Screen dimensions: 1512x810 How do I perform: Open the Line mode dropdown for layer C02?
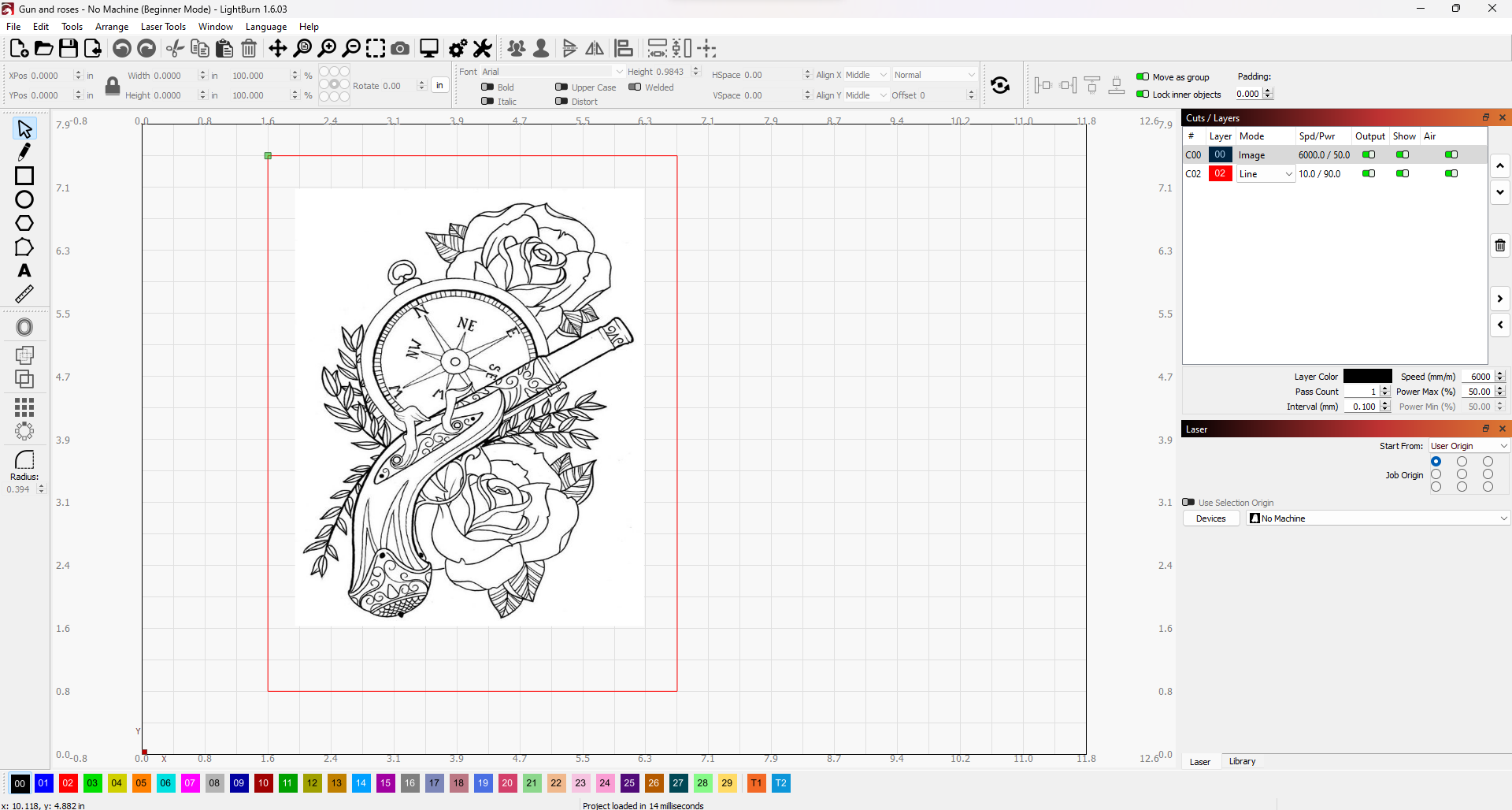1266,174
